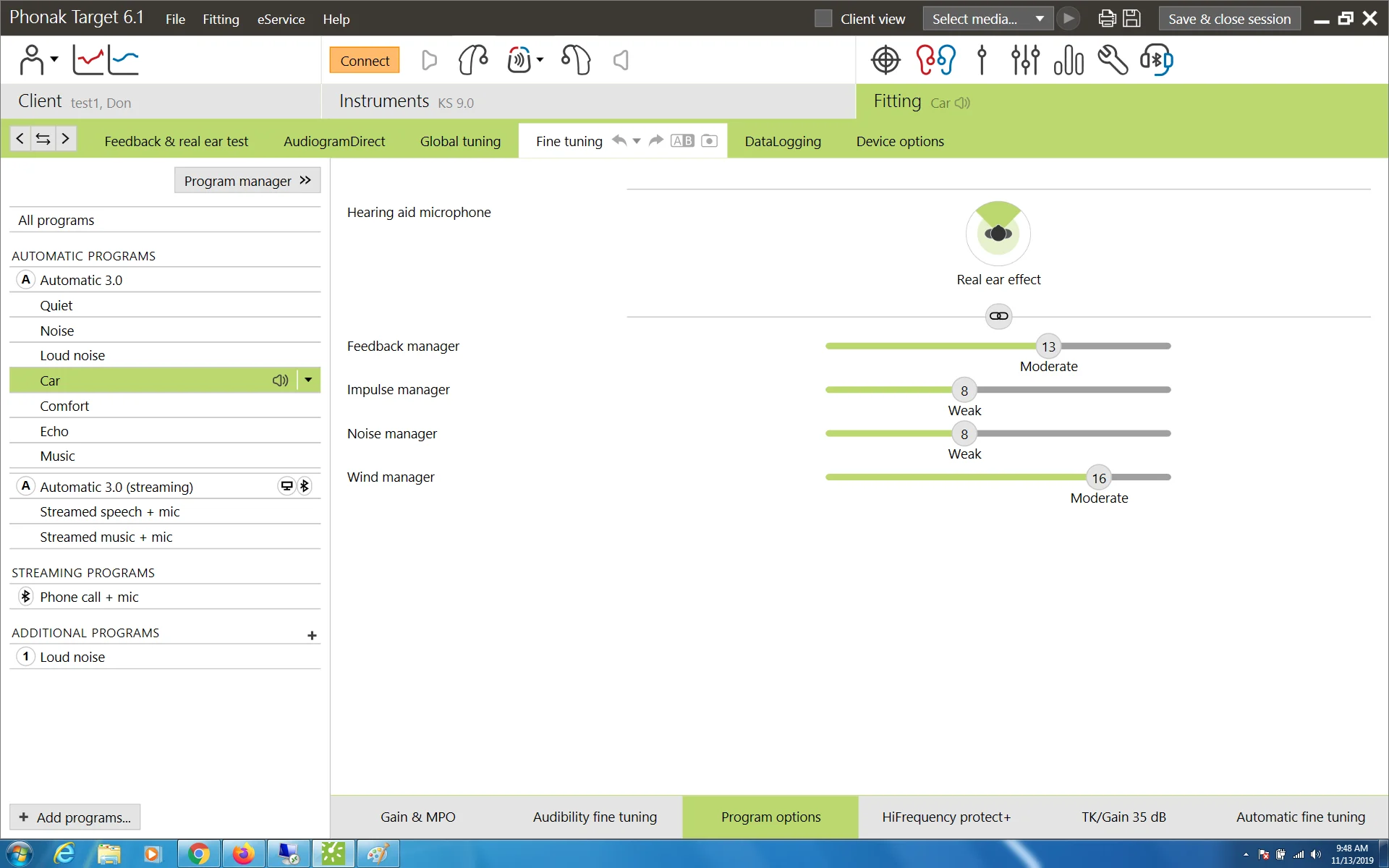Click the red and blue ears icon
This screenshot has width=1389, height=868.
tap(935, 60)
